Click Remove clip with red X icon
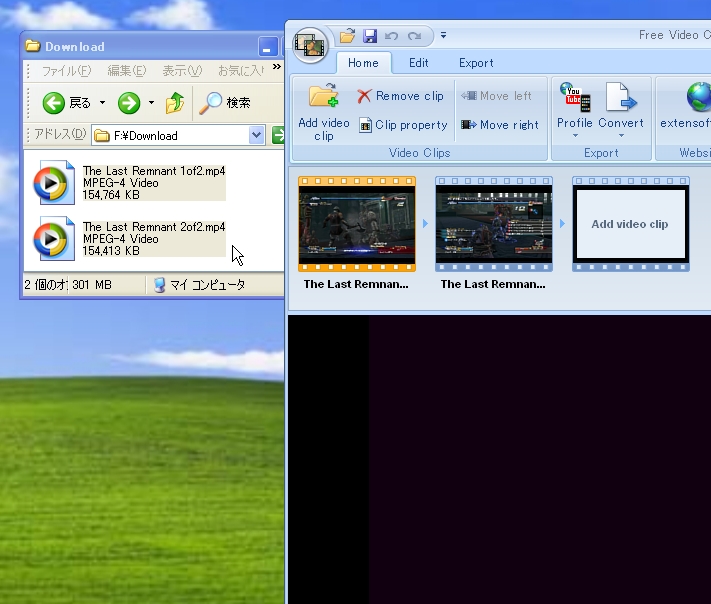The height and width of the screenshot is (604, 711). (x=400, y=96)
